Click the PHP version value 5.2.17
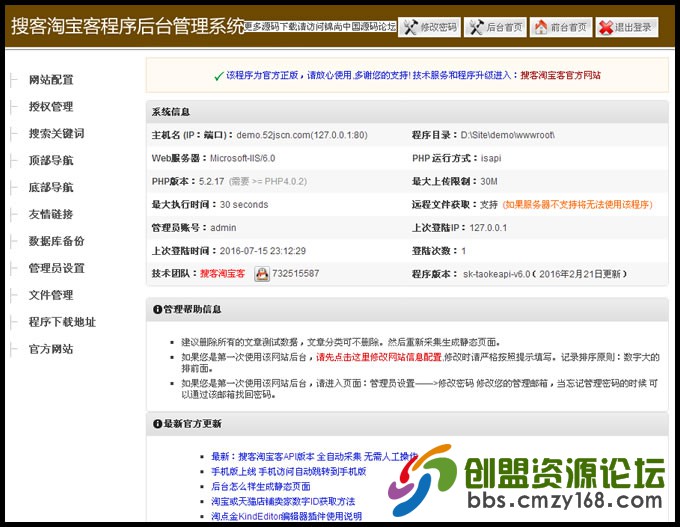The image size is (680, 527). pyautogui.click(x=212, y=181)
